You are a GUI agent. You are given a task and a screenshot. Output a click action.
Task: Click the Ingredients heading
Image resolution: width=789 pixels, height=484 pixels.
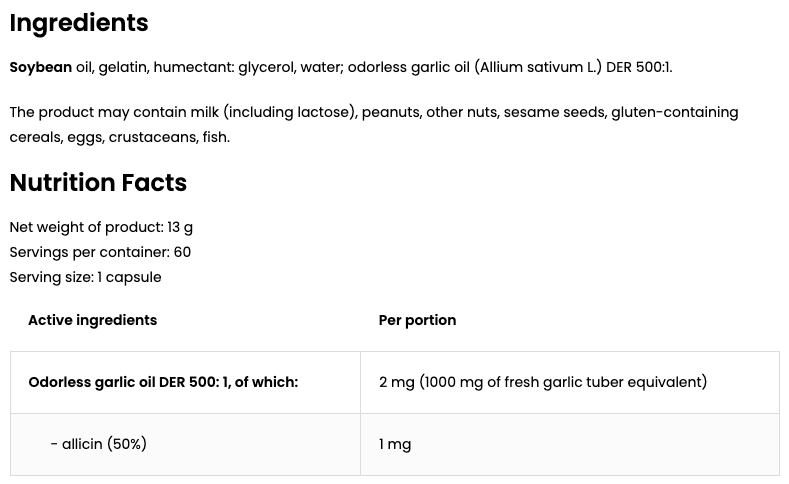79,23
